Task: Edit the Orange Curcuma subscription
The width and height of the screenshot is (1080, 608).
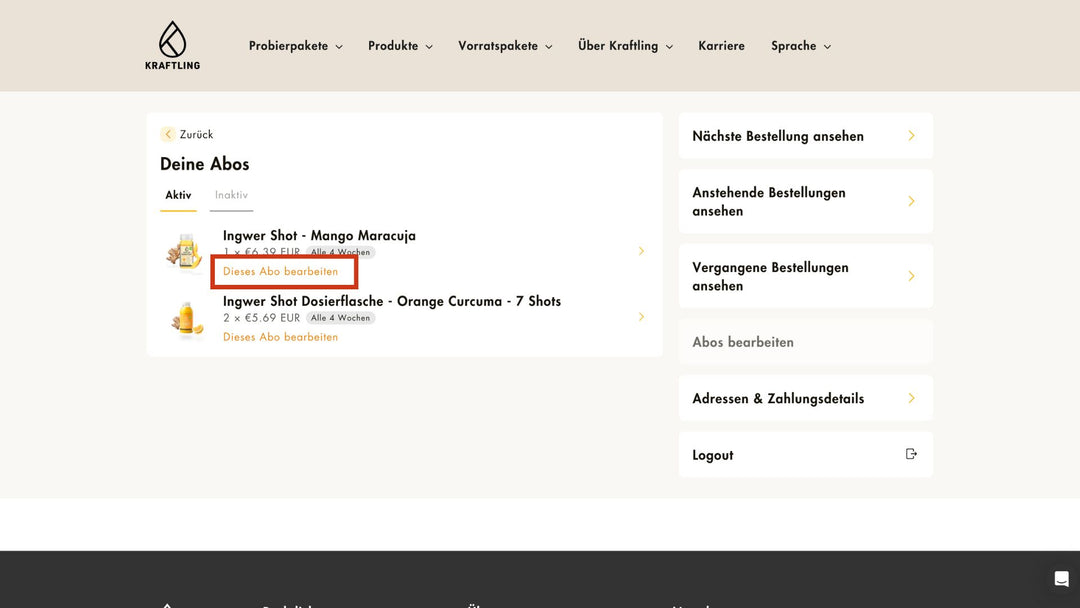Action: tap(280, 337)
